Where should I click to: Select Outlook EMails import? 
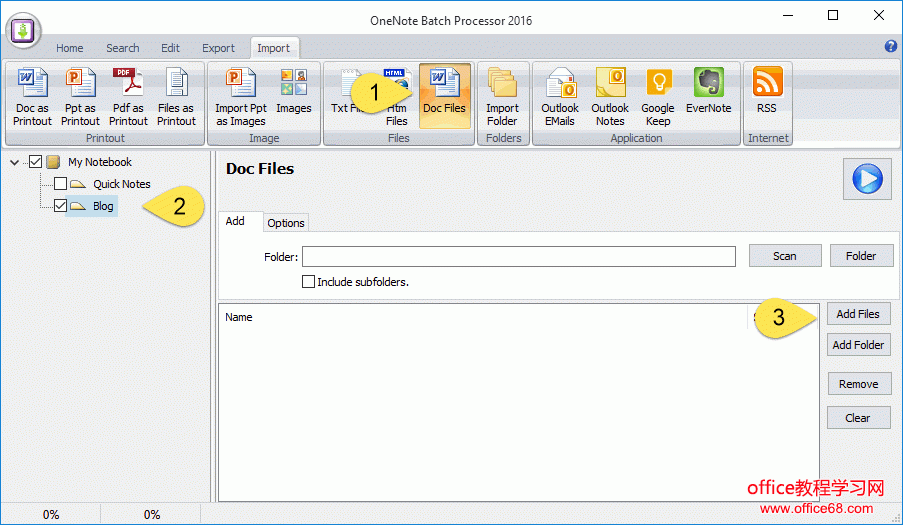click(x=560, y=96)
